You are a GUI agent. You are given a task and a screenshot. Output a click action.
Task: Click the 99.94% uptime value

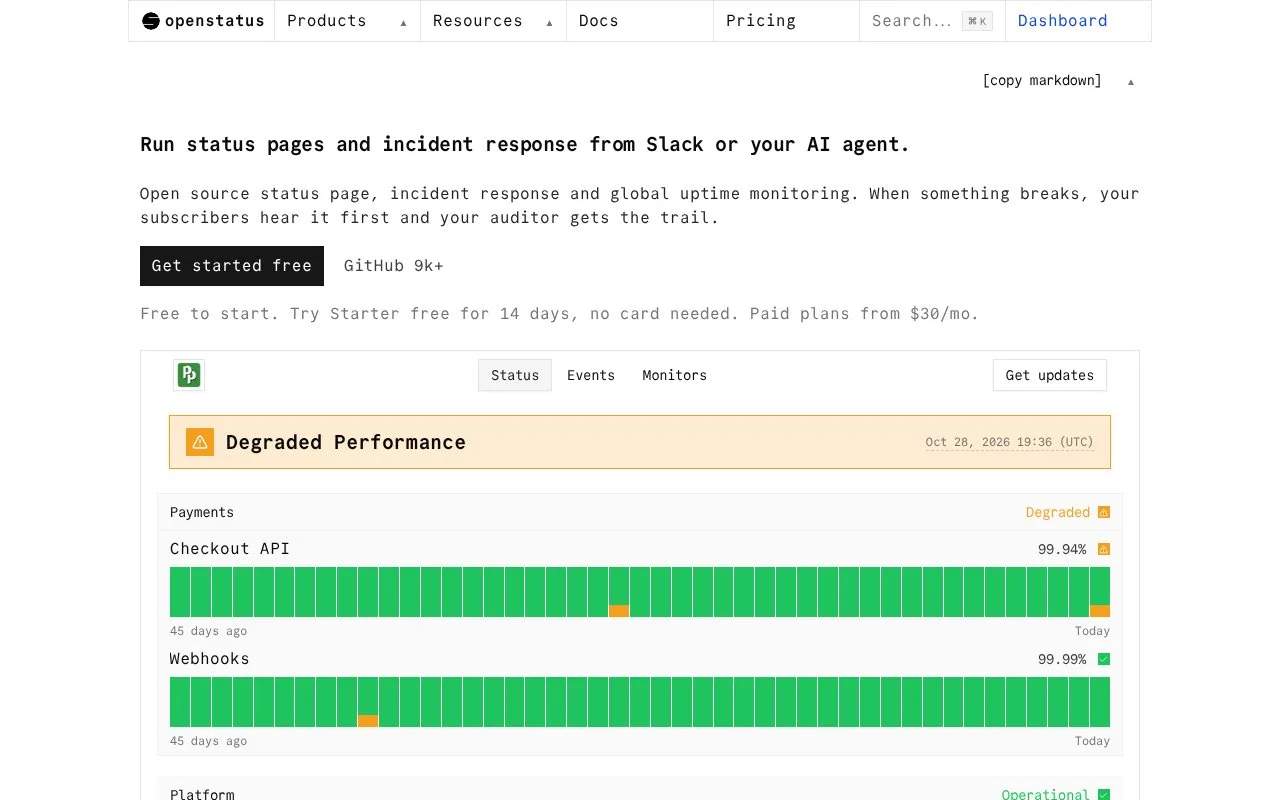pyautogui.click(x=1062, y=549)
